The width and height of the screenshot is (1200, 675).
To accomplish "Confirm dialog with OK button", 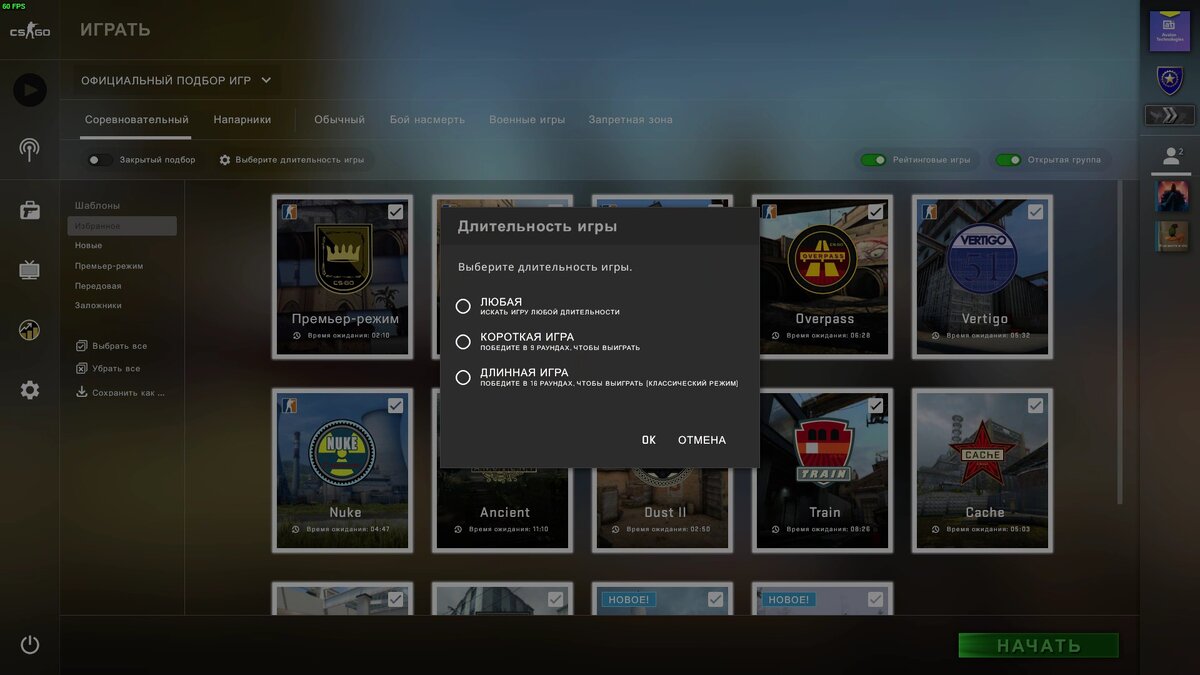I will (649, 440).
